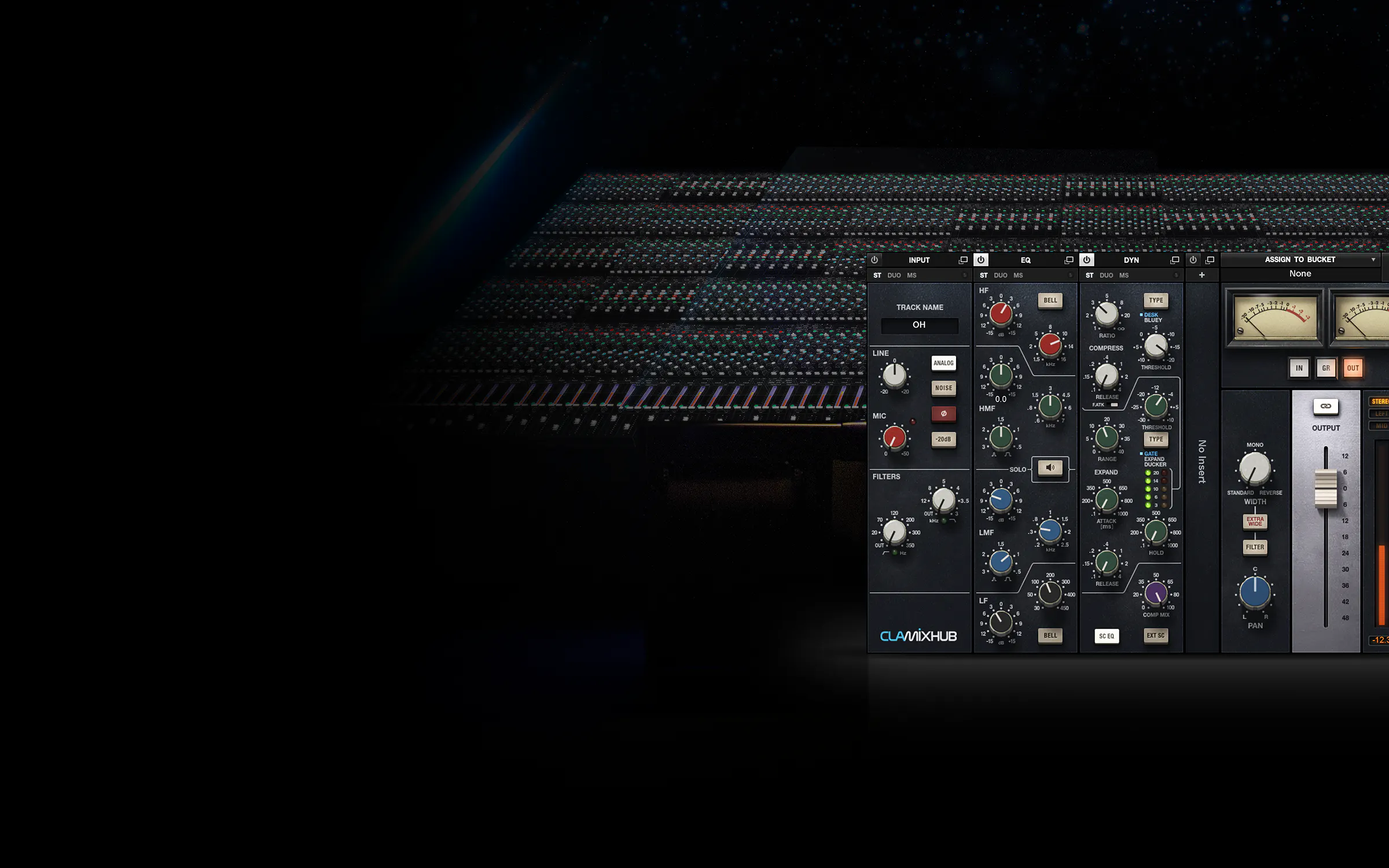Click the phase invert symbol in INPUT section
Image resolution: width=1389 pixels, height=868 pixels.
tap(944, 413)
